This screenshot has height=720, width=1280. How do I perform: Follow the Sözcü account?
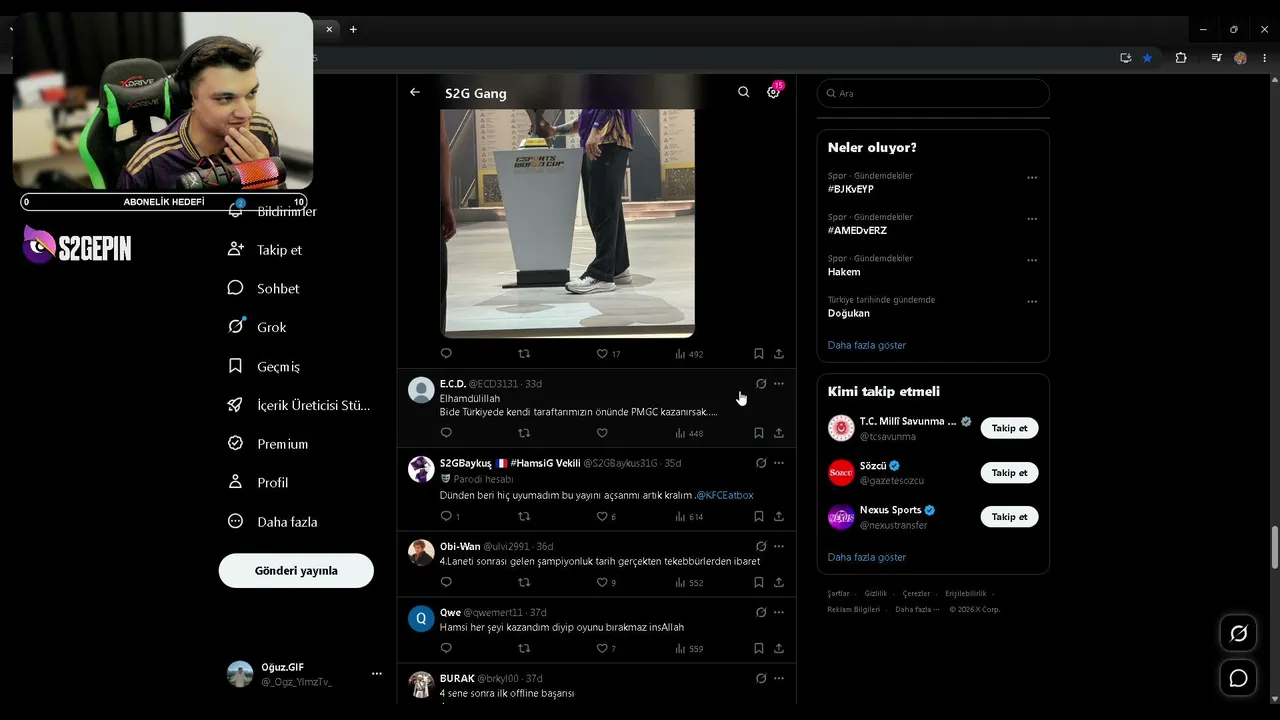1009,472
